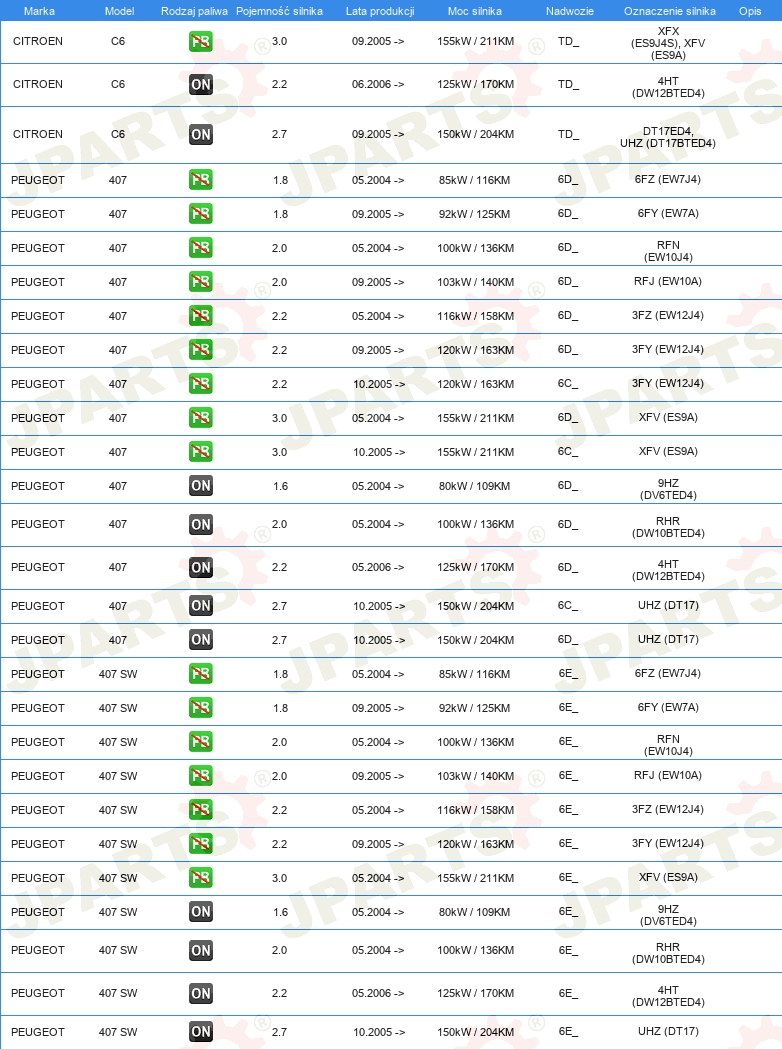The height and width of the screenshot is (1049, 782).
Task: Click '10.2005 ->' in 407 3.0 6C_ row
Action: click(x=379, y=452)
